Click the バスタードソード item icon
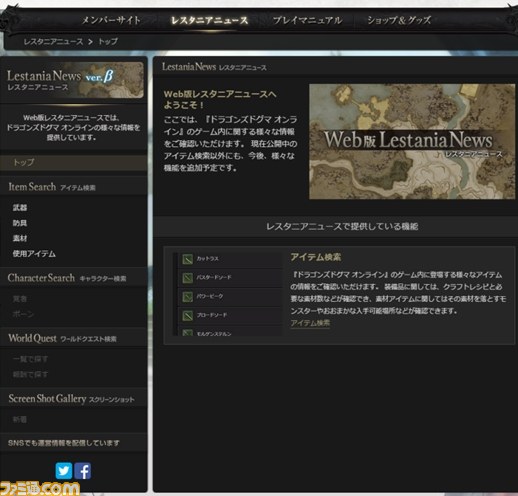Image resolution: width=518 pixels, height=496 pixels. pyautogui.click(x=187, y=278)
